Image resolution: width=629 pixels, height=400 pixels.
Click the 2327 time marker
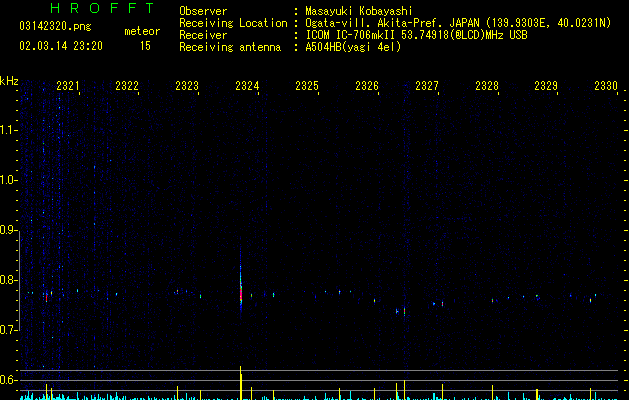coord(427,86)
